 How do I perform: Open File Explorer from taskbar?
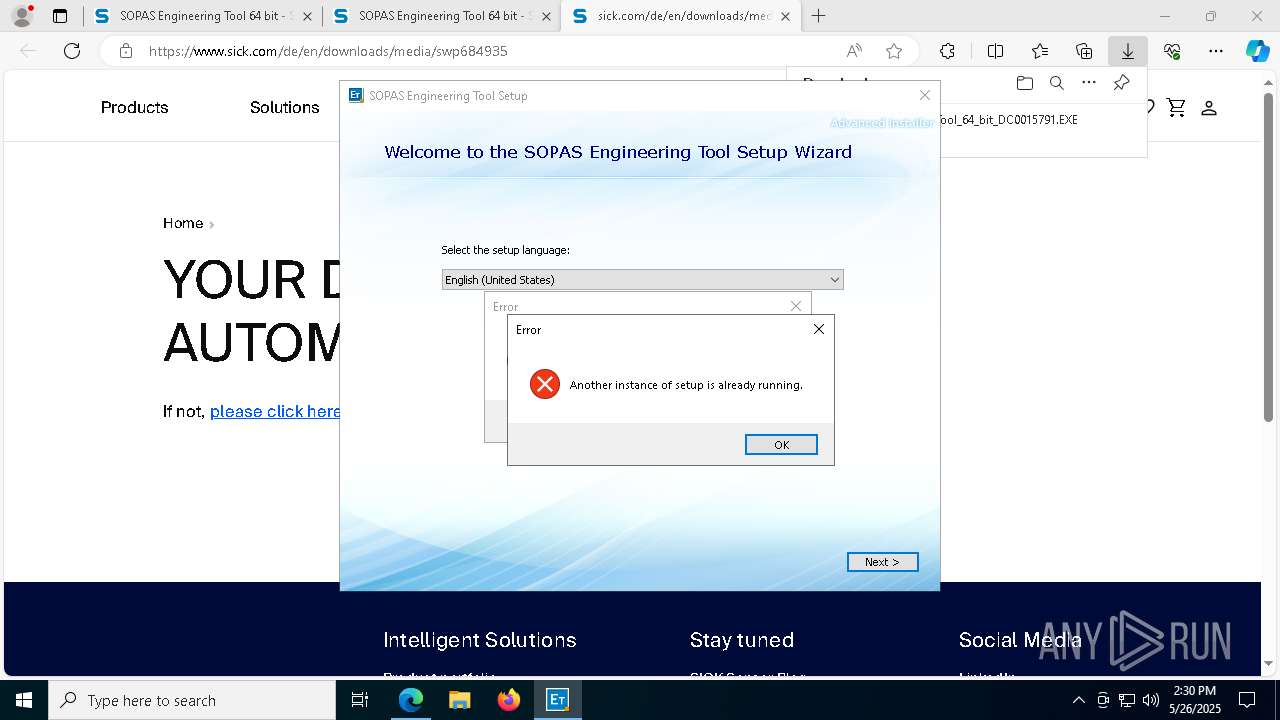pyautogui.click(x=459, y=700)
